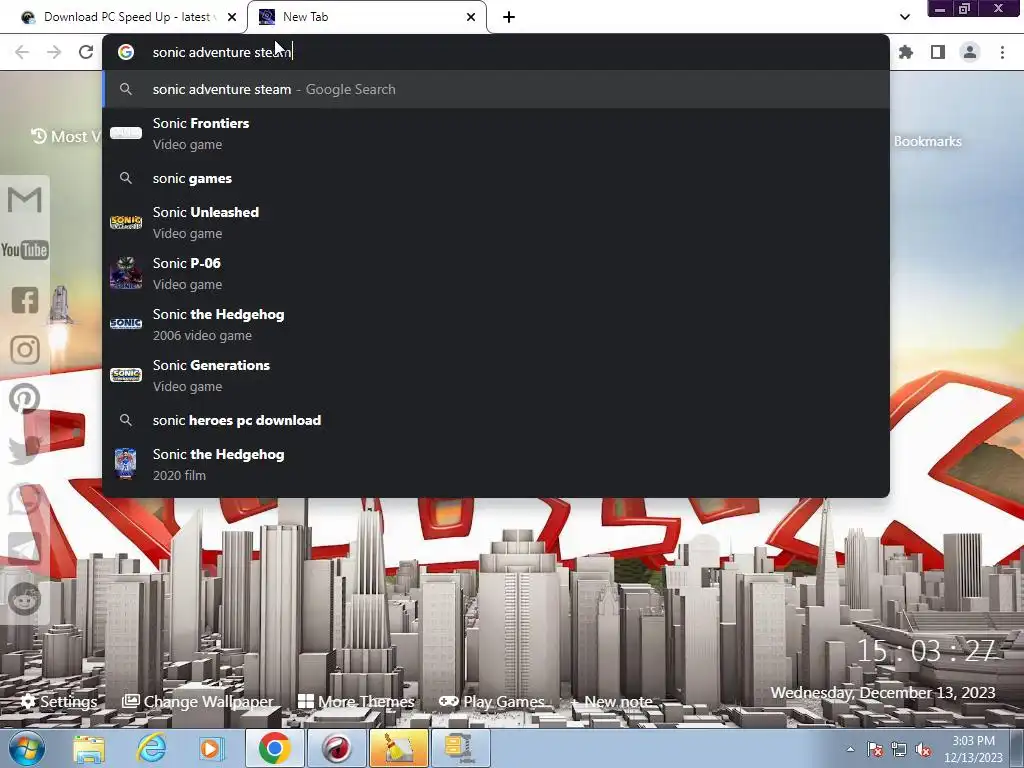Open the profile avatar menu
This screenshot has width=1024, height=768.
[970, 52]
